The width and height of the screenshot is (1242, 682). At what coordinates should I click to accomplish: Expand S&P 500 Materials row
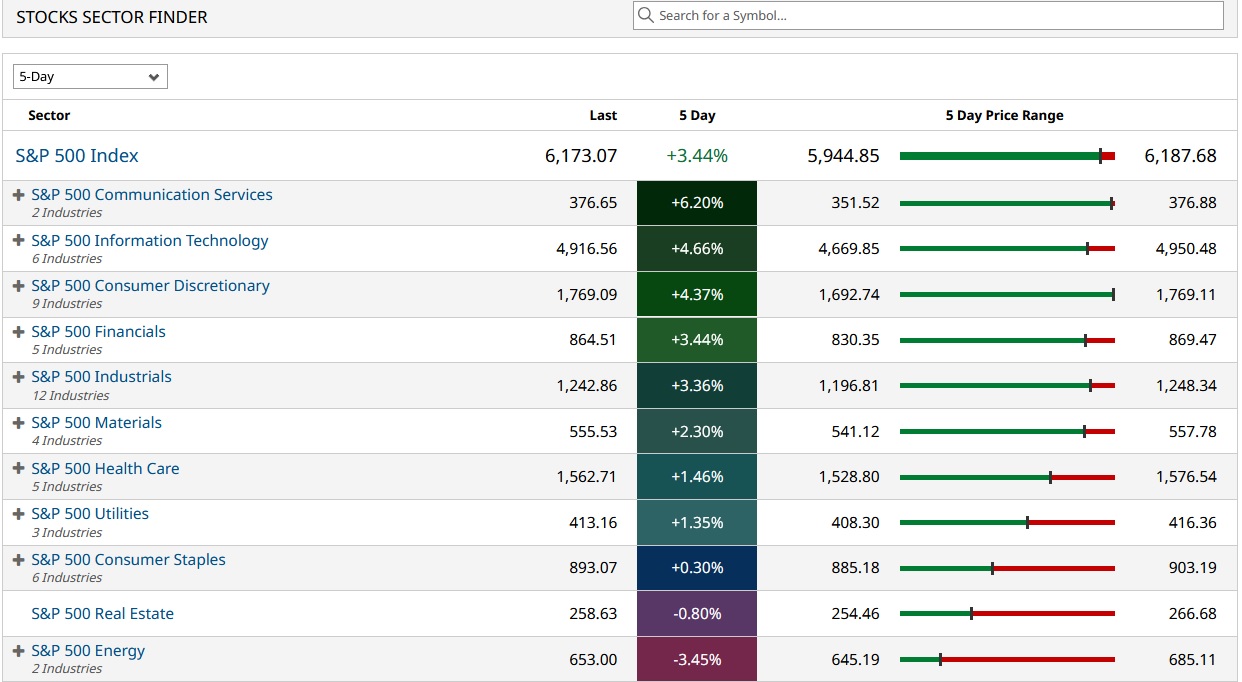(x=18, y=423)
